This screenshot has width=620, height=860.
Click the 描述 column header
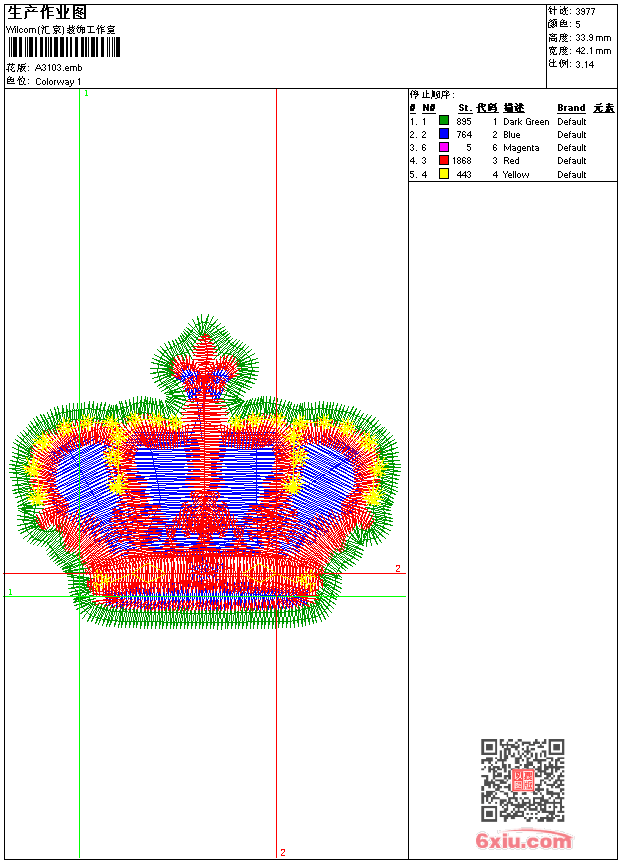[x=514, y=108]
